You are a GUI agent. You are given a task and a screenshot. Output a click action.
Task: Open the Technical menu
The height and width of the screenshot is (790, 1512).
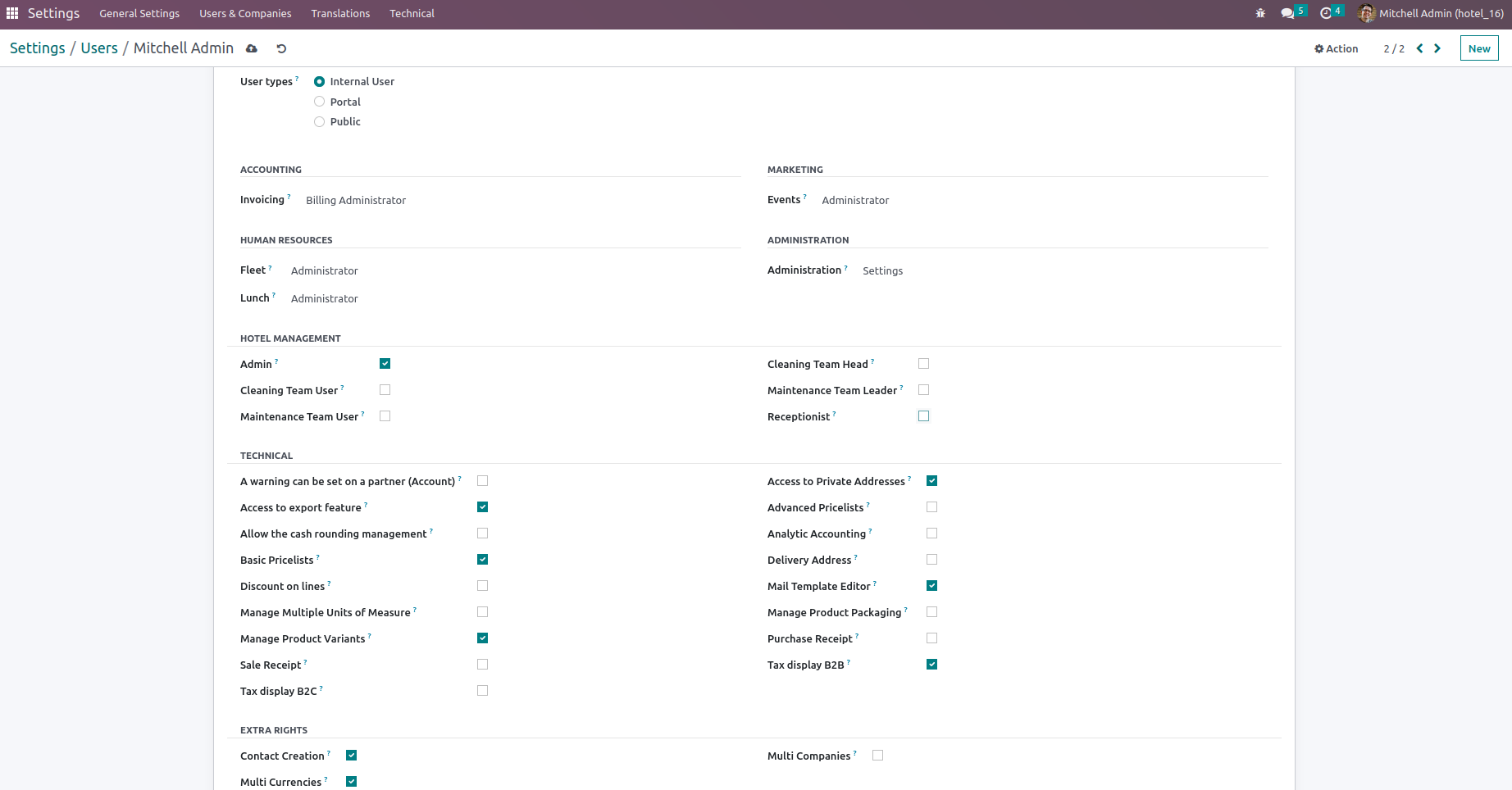(x=412, y=13)
